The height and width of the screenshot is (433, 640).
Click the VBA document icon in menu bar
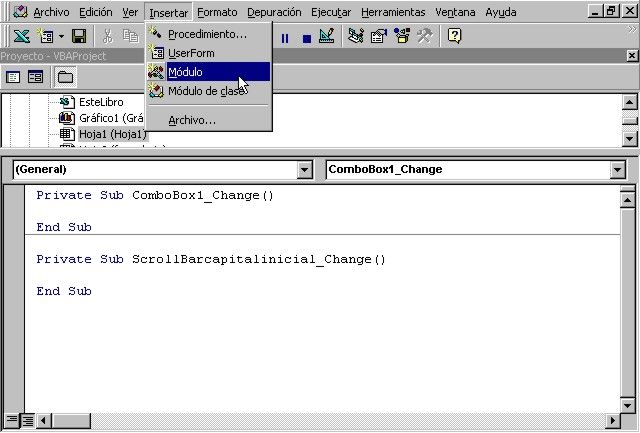pos(20,12)
